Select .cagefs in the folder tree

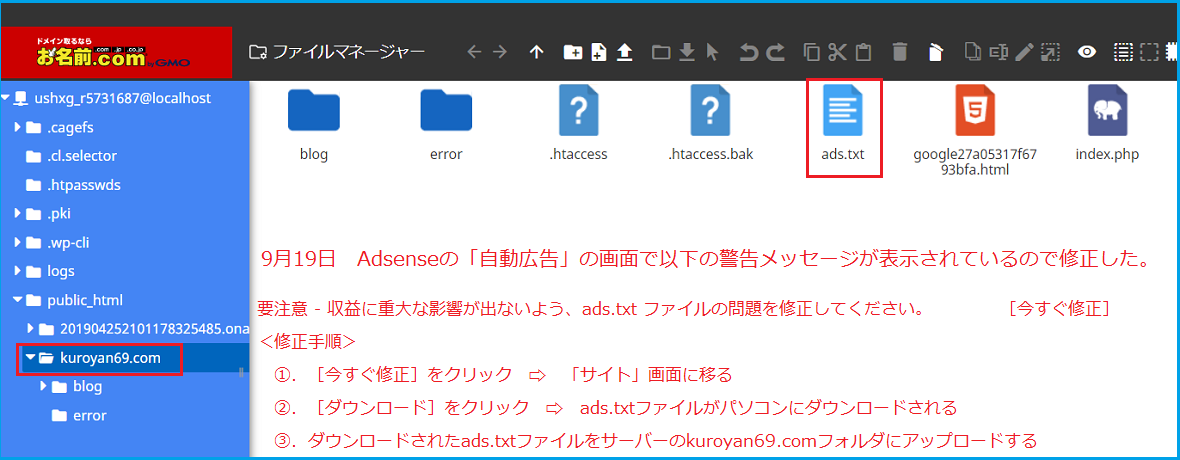coord(70,126)
